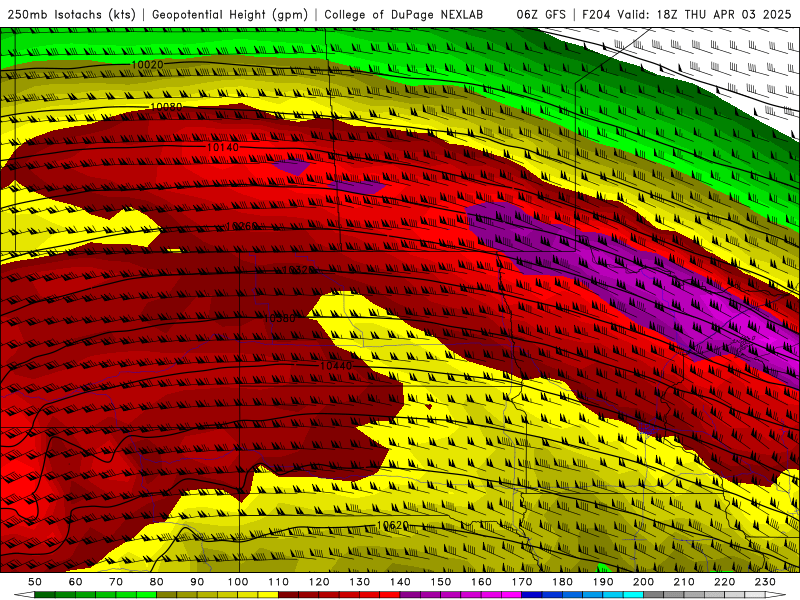
Task: Click the 90 value on the color scale
Action: pos(197,582)
